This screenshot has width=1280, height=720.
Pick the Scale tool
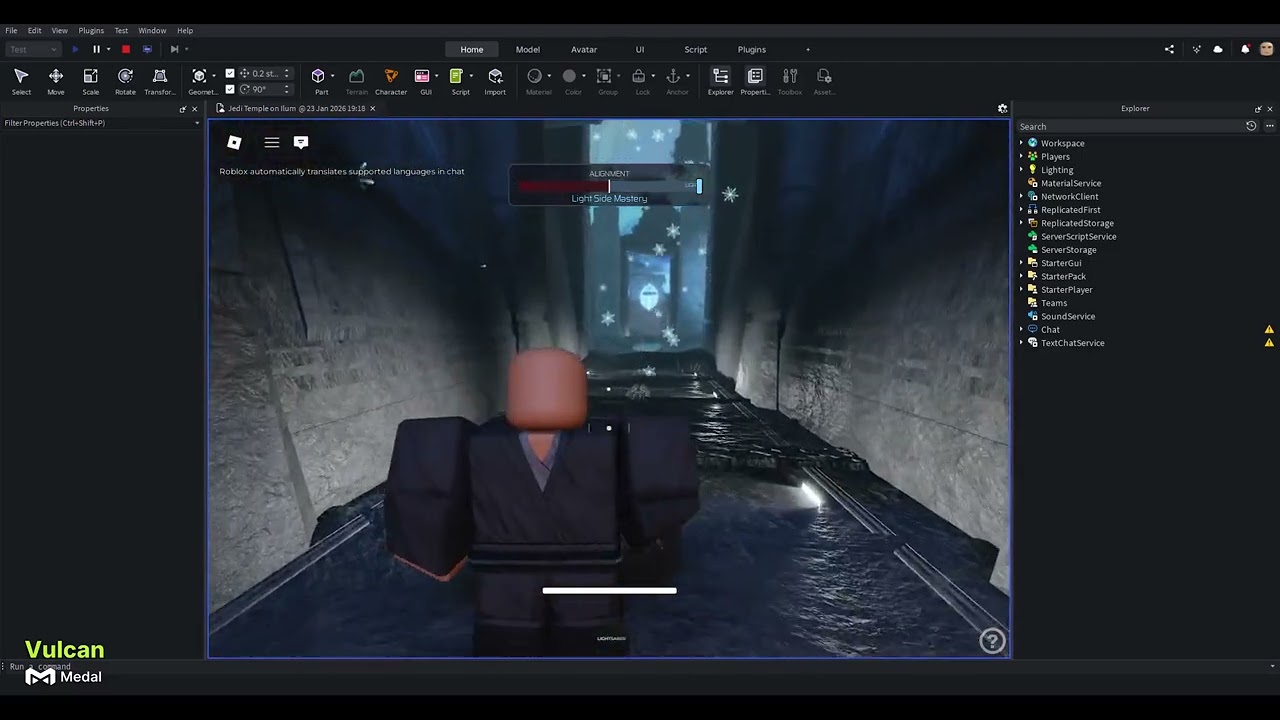pyautogui.click(x=90, y=81)
